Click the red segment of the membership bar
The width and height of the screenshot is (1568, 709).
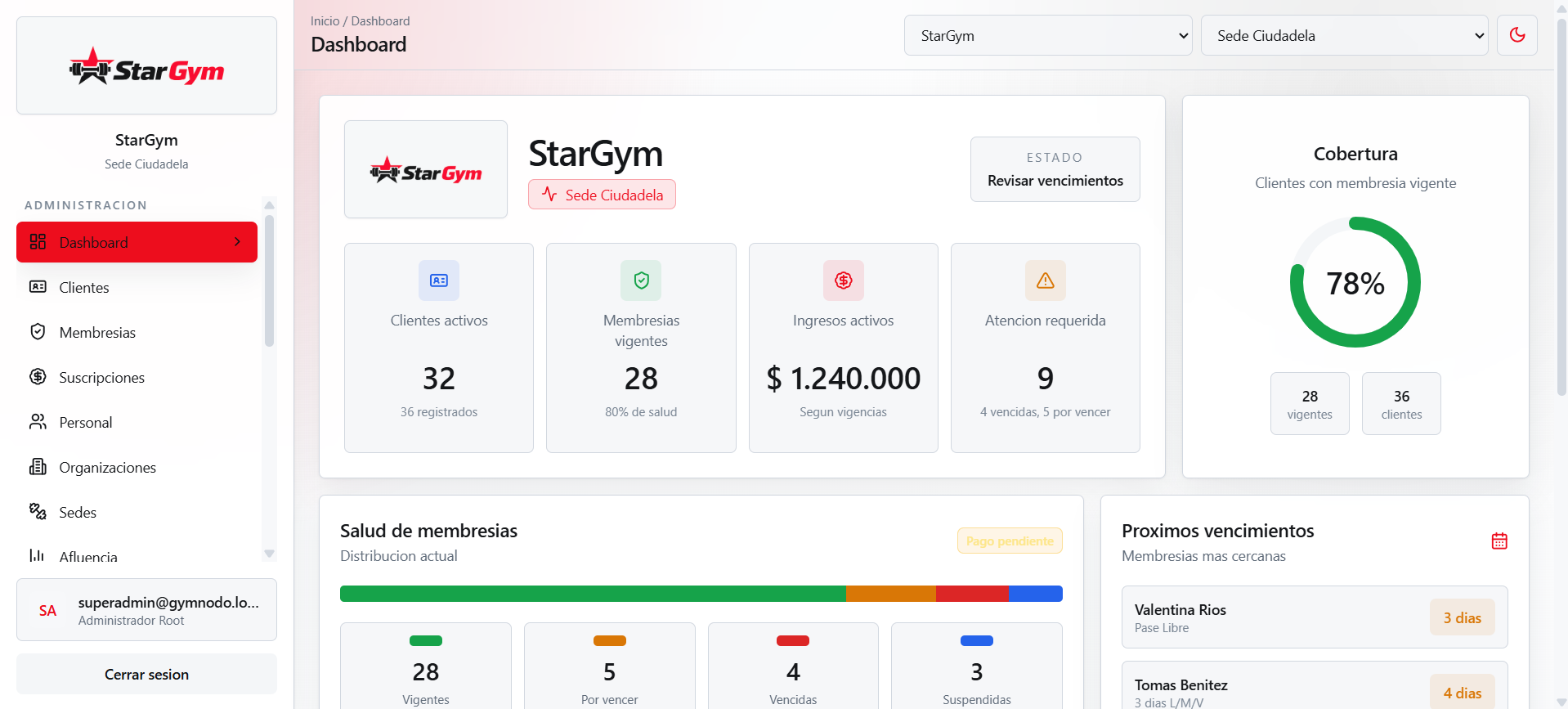[x=972, y=594]
